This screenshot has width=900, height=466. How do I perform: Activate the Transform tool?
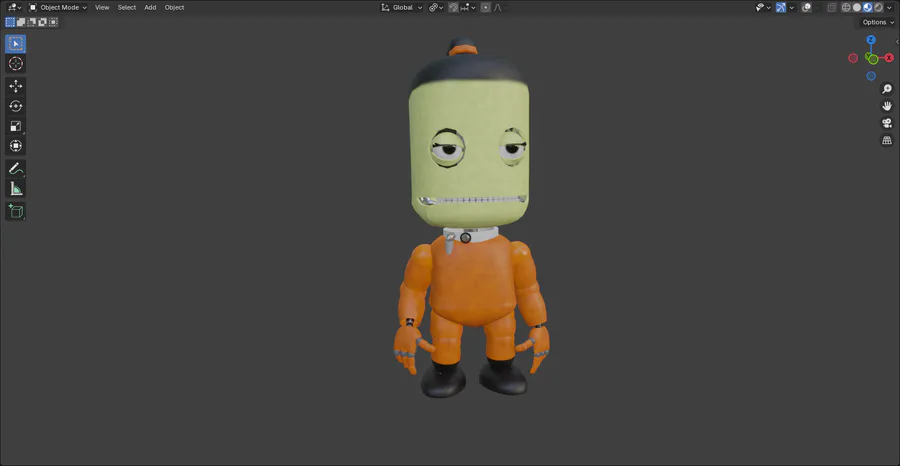(15, 146)
